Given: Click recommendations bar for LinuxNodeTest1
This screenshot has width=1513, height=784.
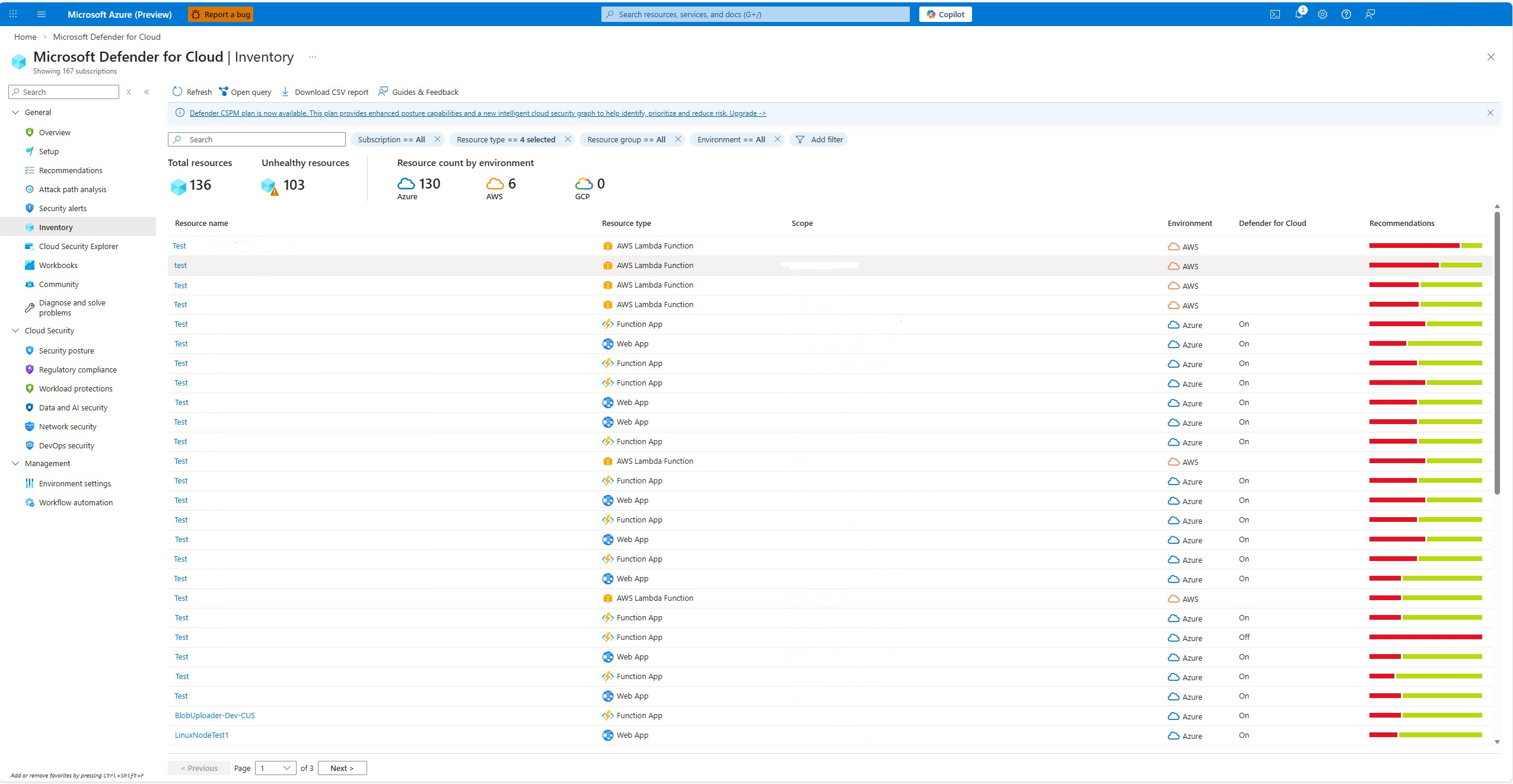Looking at the screenshot, I should coord(1425,735).
